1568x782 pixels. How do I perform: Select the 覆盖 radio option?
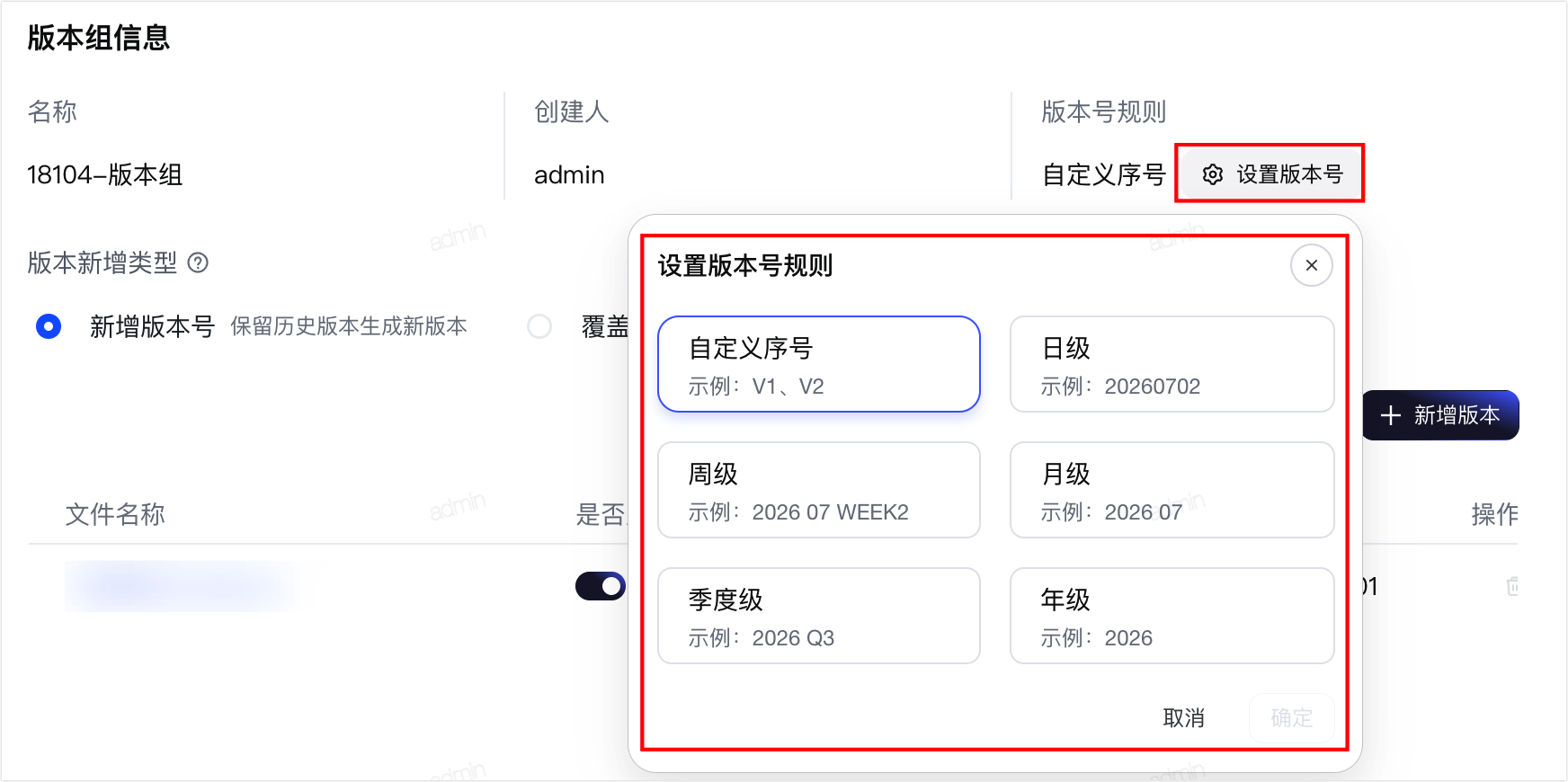tap(539, 326)
